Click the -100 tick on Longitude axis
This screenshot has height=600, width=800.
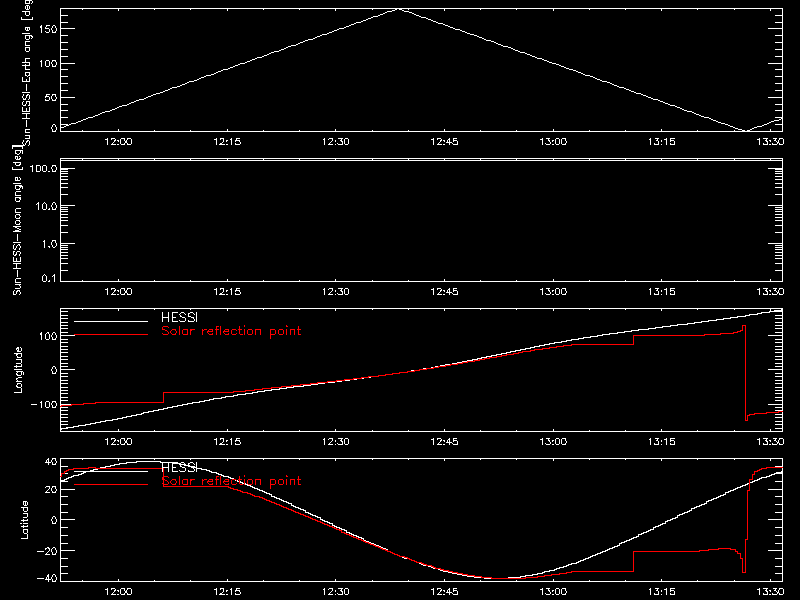[x=44, y=405]
